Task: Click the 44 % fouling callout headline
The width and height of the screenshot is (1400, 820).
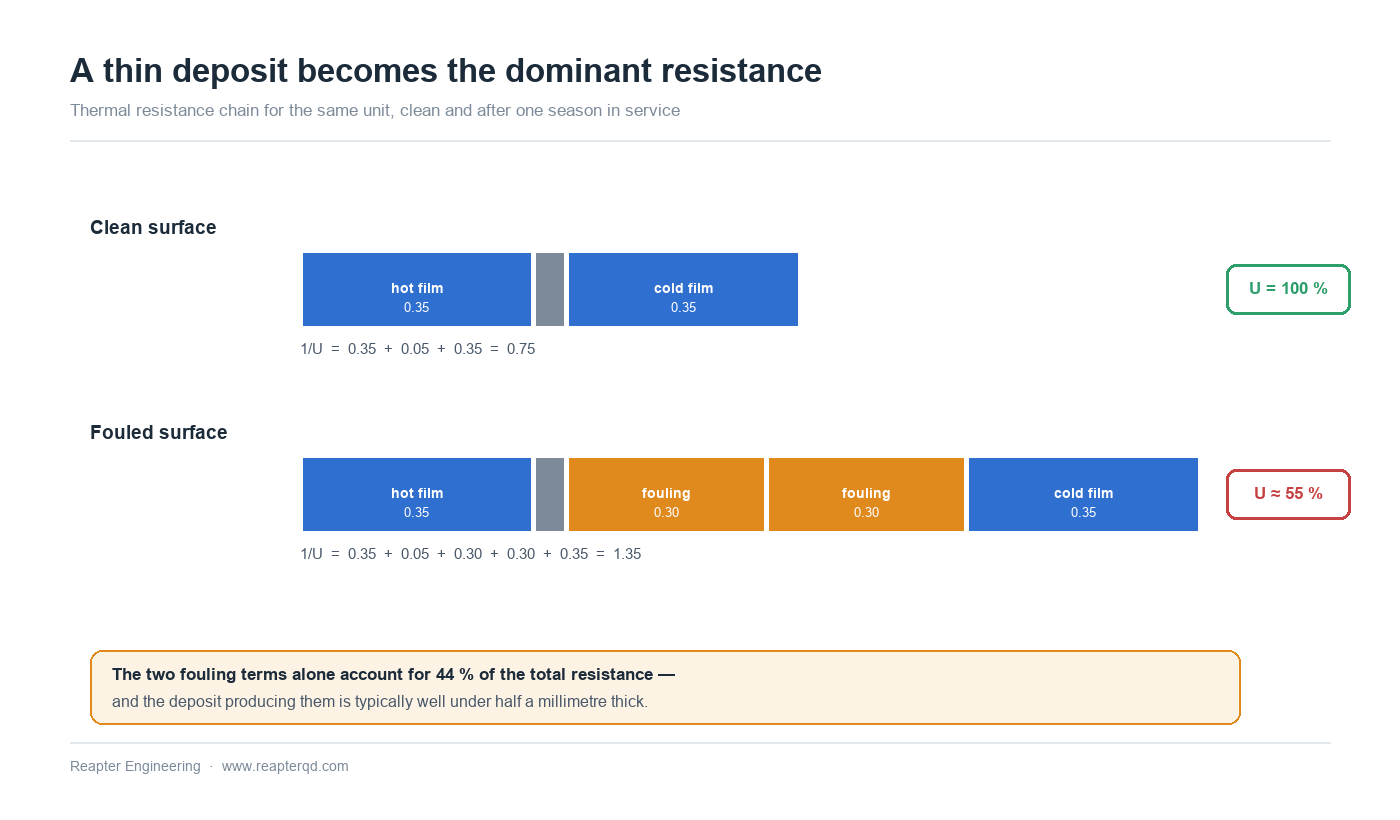Action: coord(393,675)
